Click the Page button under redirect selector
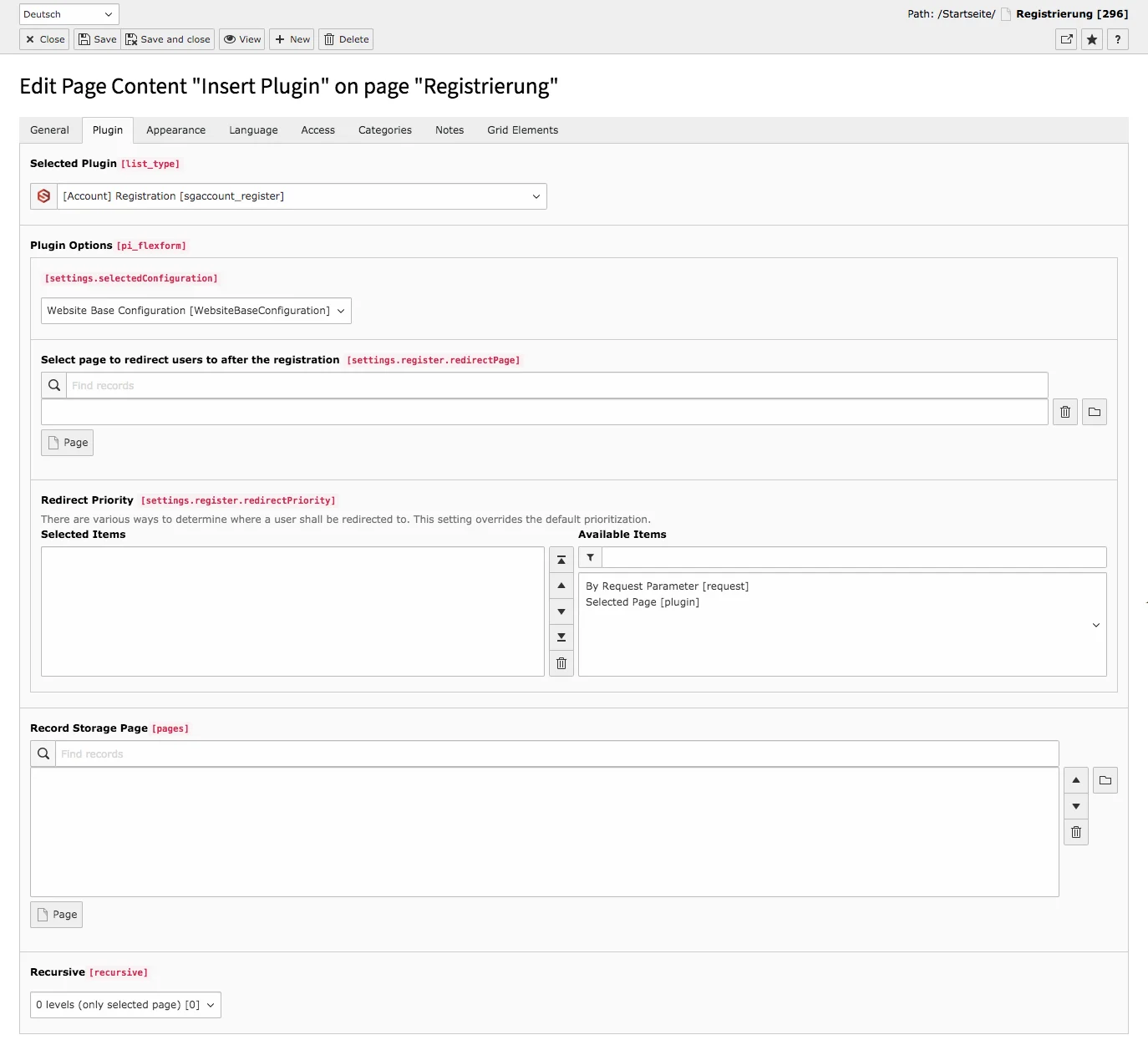The height and width of the screenshot is (1040, 1148). pyautogui.click(x=67, y=442)
